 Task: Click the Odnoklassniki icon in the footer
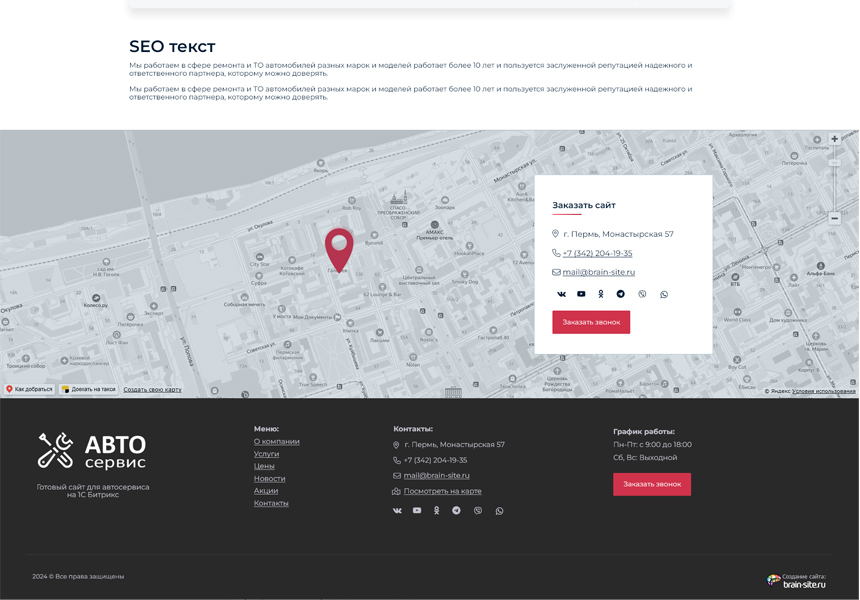click(x=436, y=510)
